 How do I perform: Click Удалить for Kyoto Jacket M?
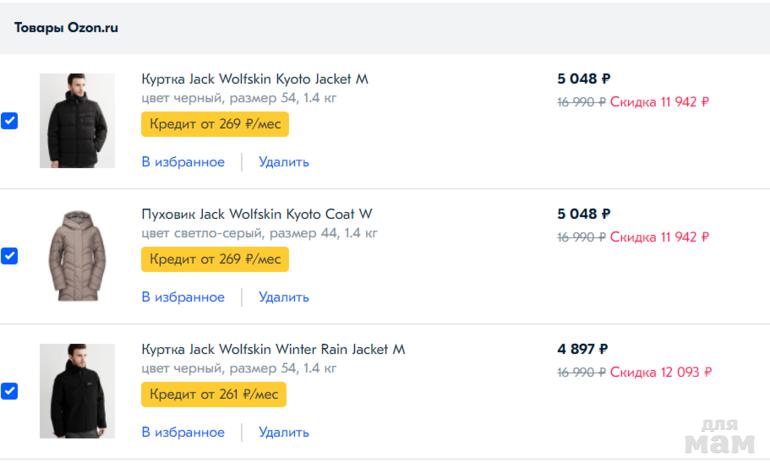[x=284, y=162]
